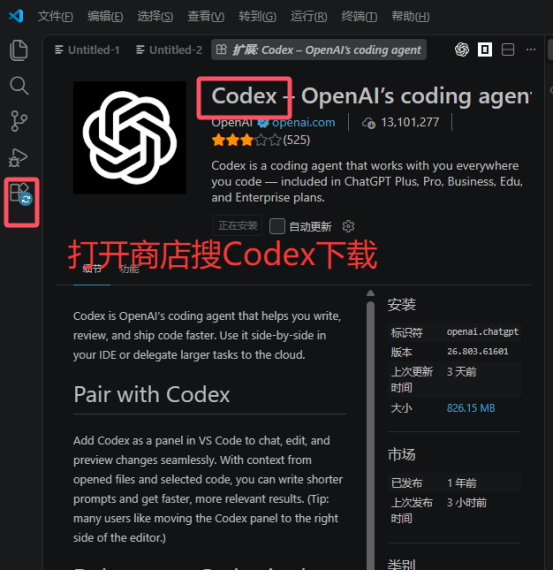Open the 转到(G) menu
The image size is (554, 571).
pyautogui.click(x=258, y=16)
